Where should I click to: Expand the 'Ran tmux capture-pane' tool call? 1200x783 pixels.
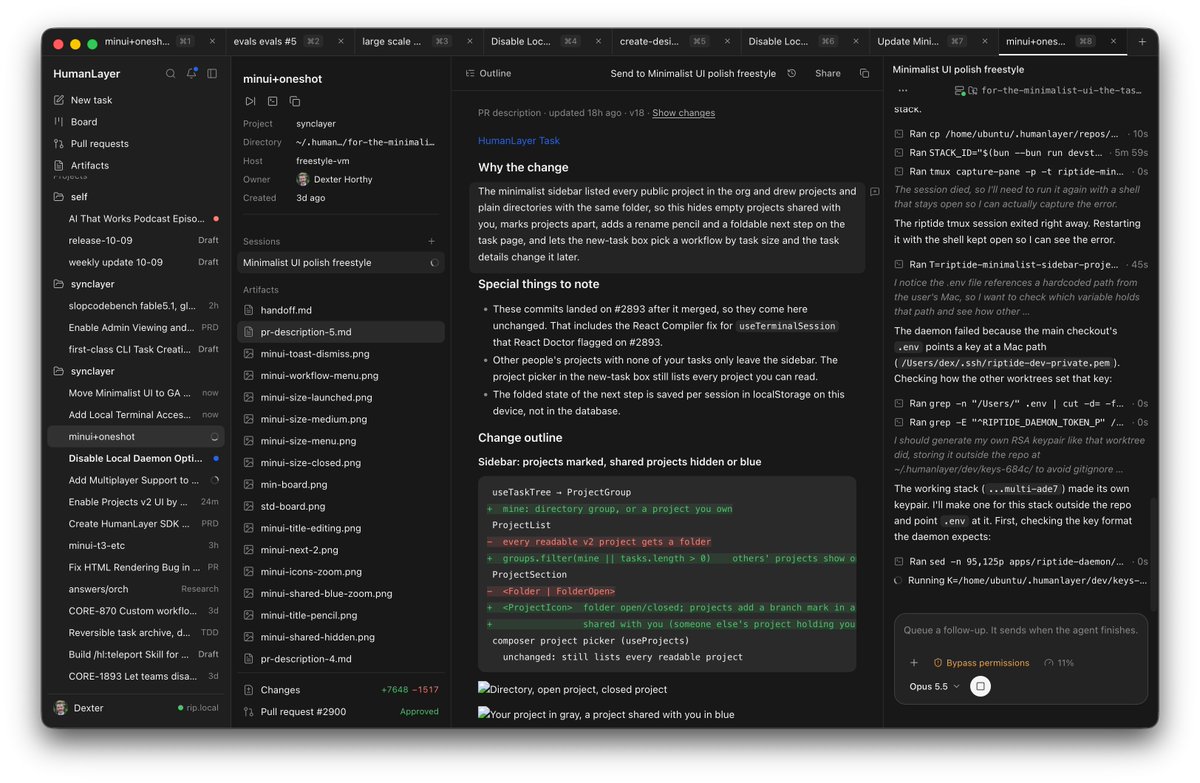1021,171
